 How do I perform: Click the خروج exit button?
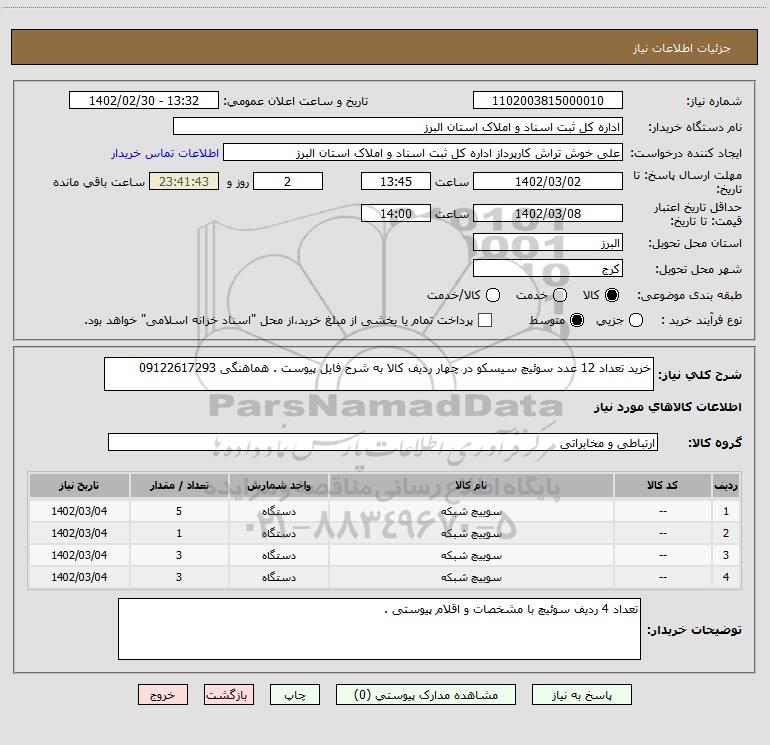(x=163, y=695)
